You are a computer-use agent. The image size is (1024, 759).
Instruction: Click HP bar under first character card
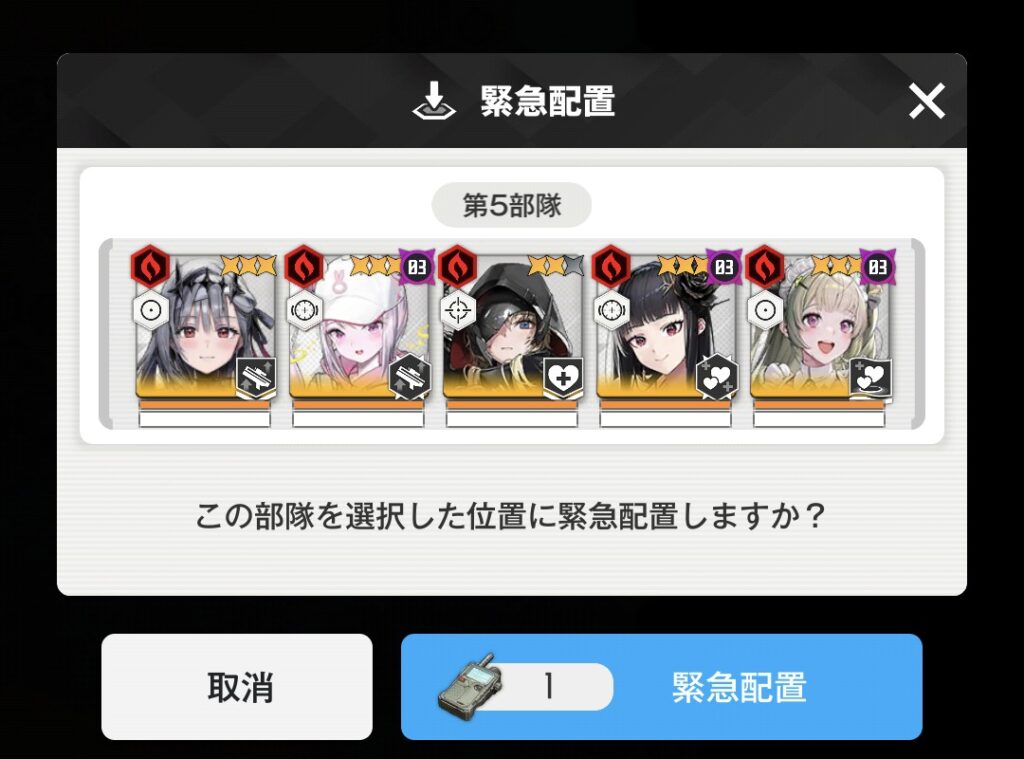(x=204, y=405)
